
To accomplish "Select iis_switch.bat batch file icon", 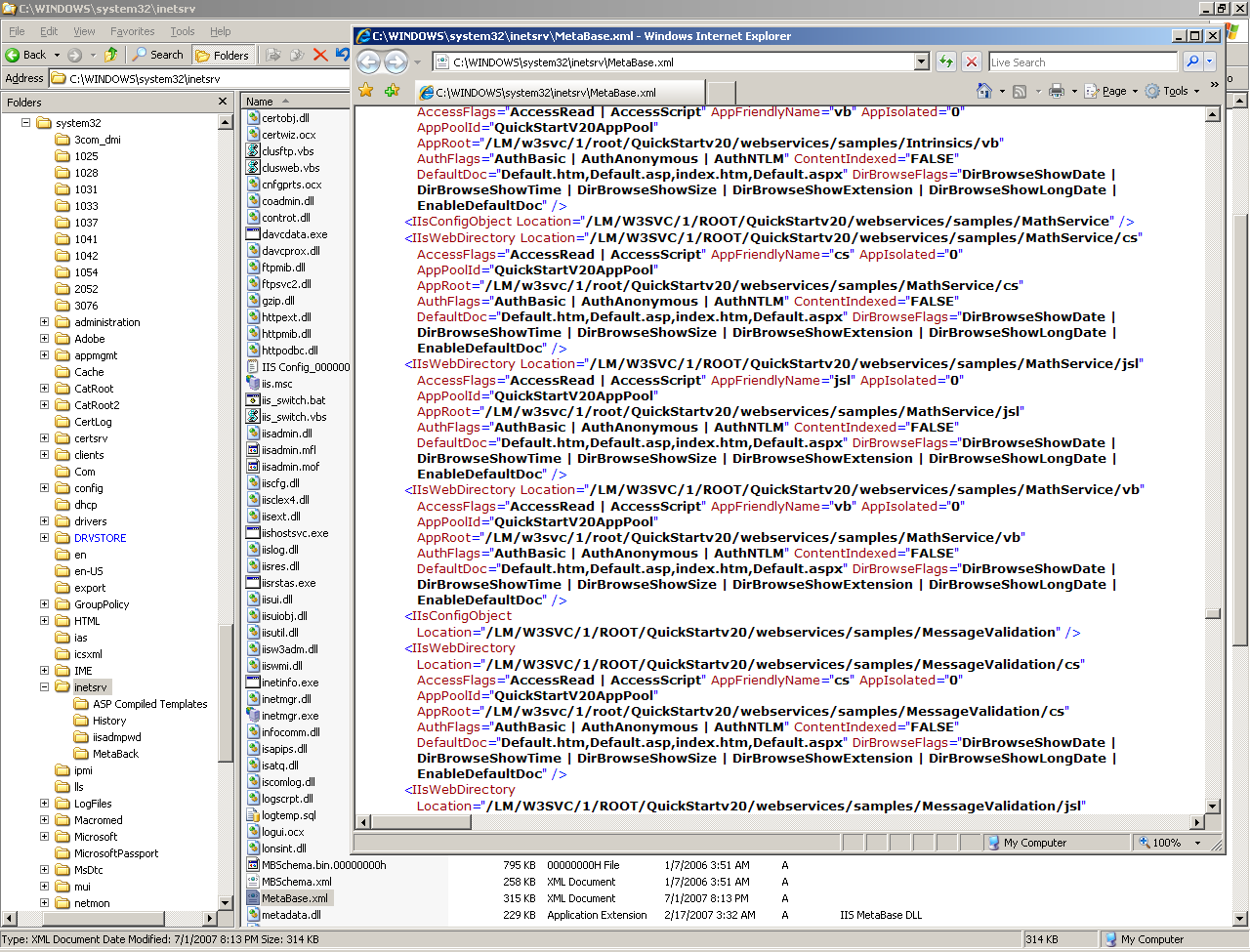I will click(253, 400).
